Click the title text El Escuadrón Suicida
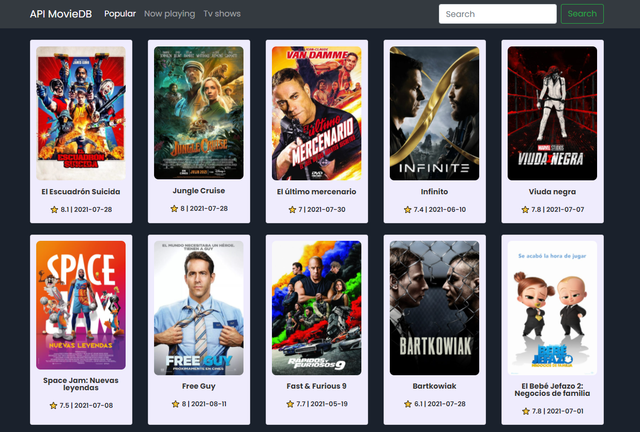 click(x=81, y=192)
